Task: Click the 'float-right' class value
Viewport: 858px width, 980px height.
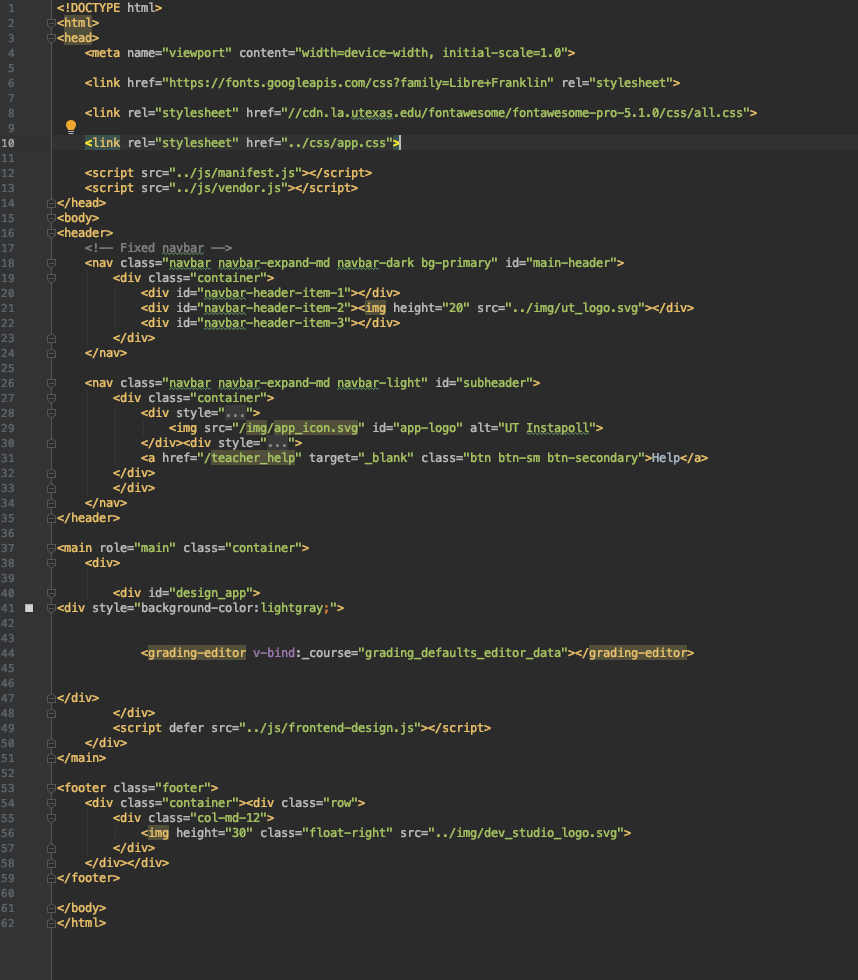Action: click(x=347, y=833)
